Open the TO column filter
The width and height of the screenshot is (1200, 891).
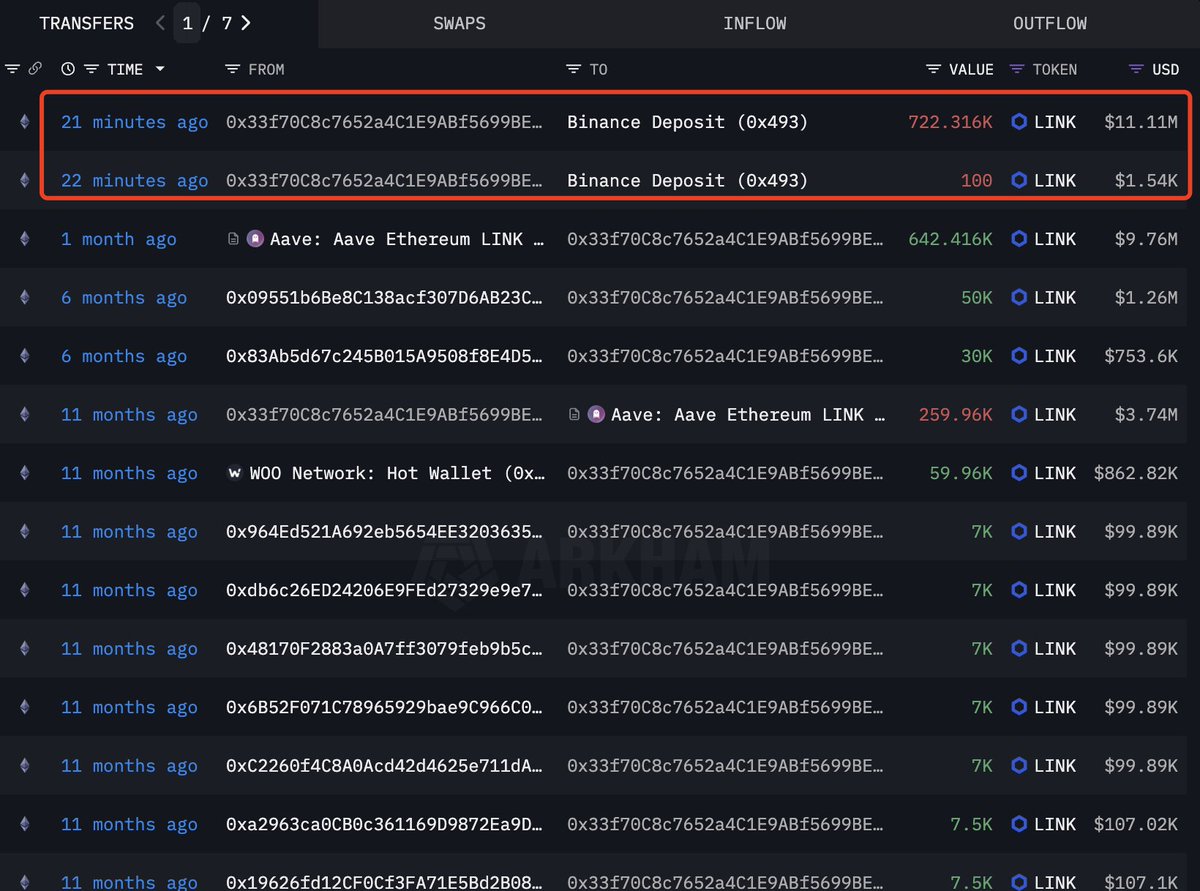[x=573, y=69]
